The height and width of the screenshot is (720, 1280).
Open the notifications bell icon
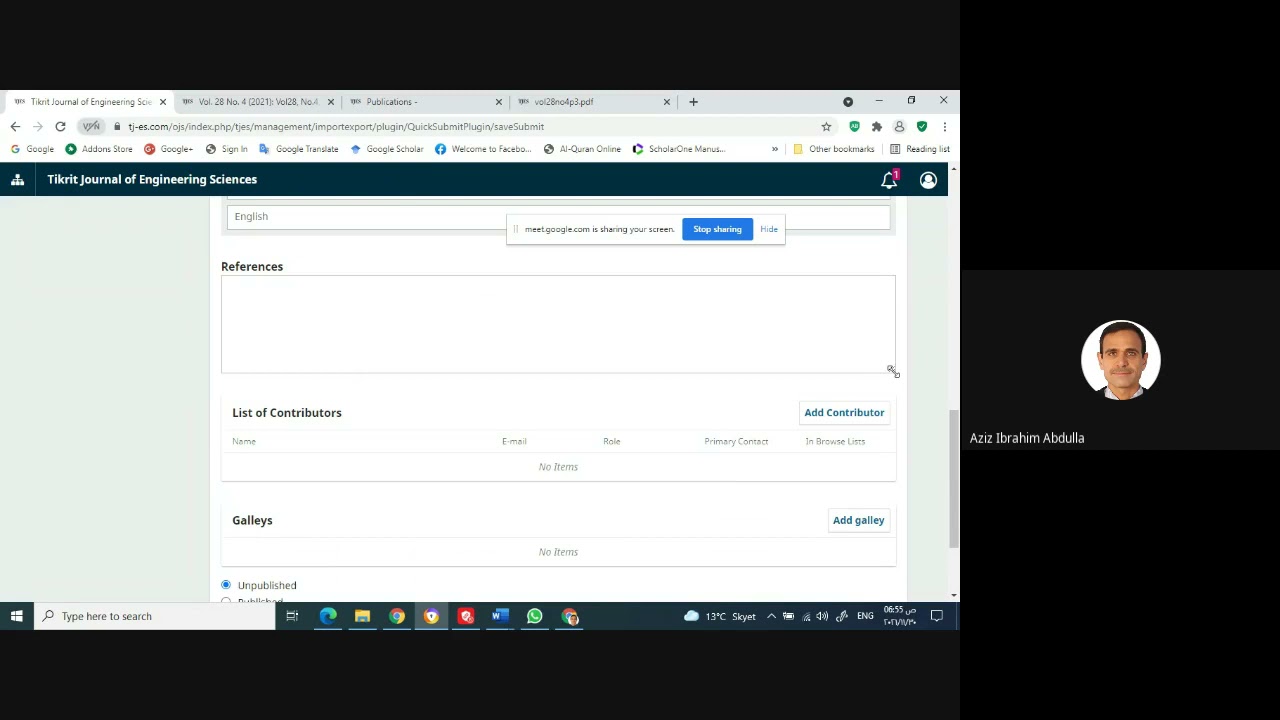pyautogui.click(x=889, y=180)
